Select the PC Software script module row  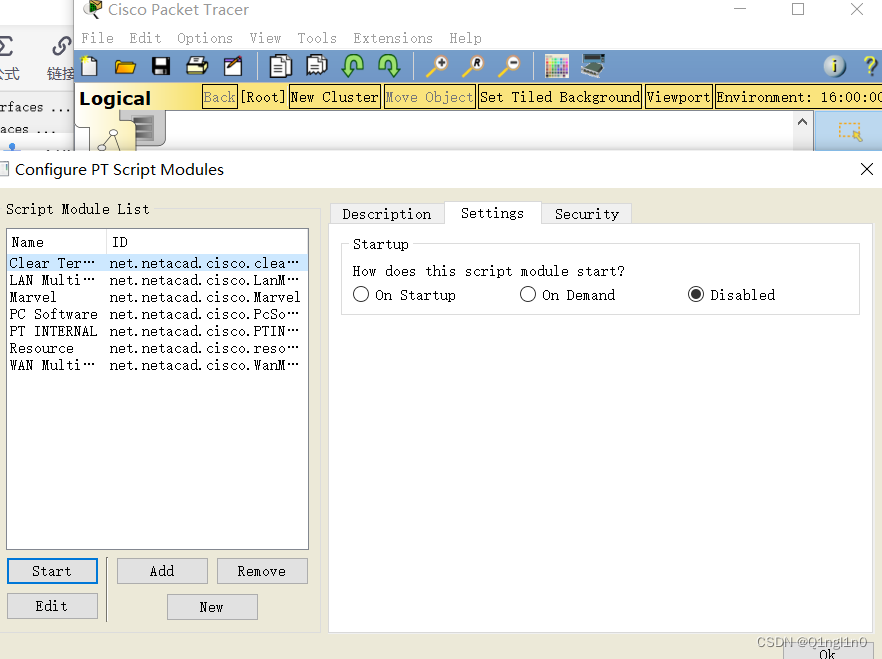[158, 314]
